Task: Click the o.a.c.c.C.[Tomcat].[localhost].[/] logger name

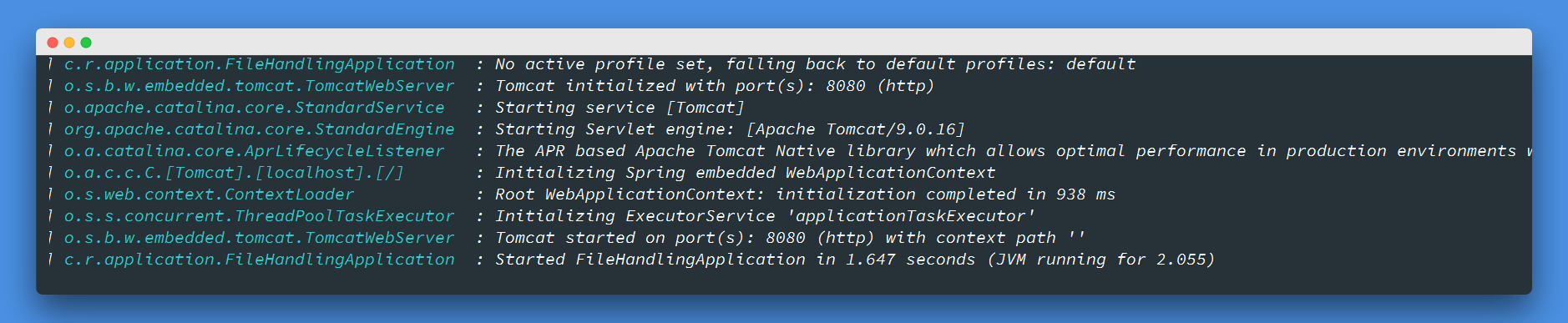Action: click(235, 173)
